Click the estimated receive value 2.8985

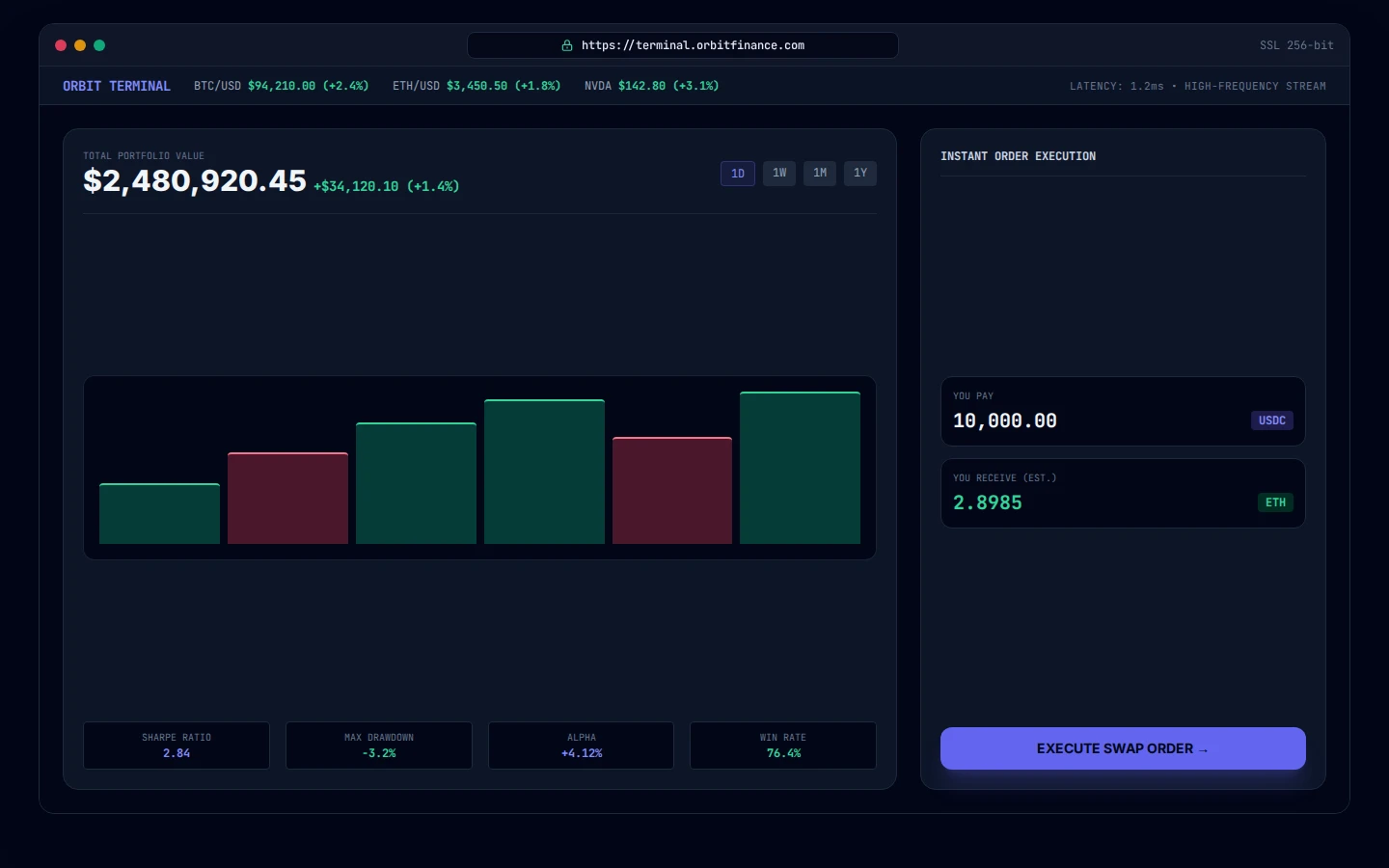988,502
